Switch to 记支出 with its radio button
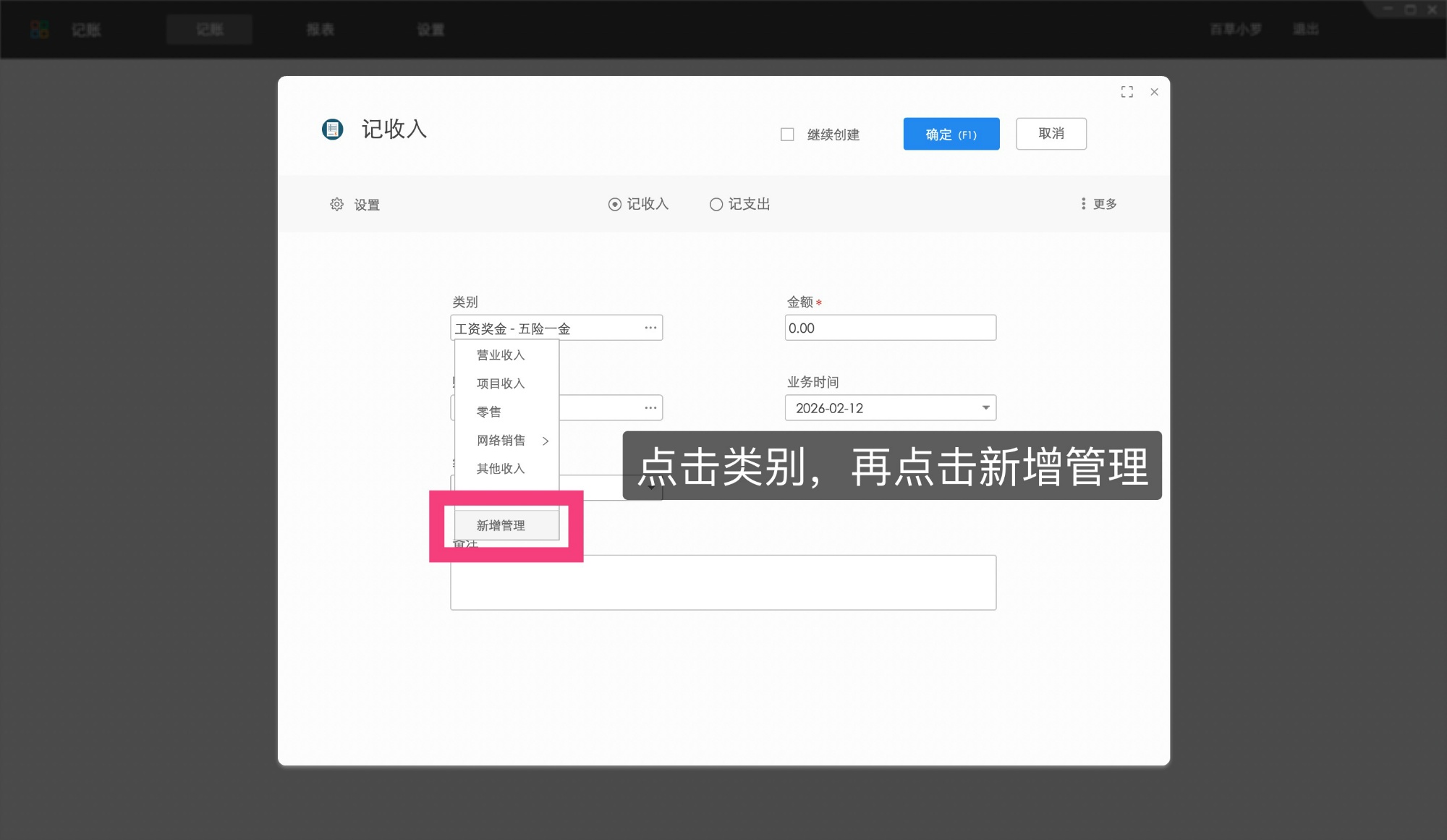1447x840 pixels. [x=716, y=204]
